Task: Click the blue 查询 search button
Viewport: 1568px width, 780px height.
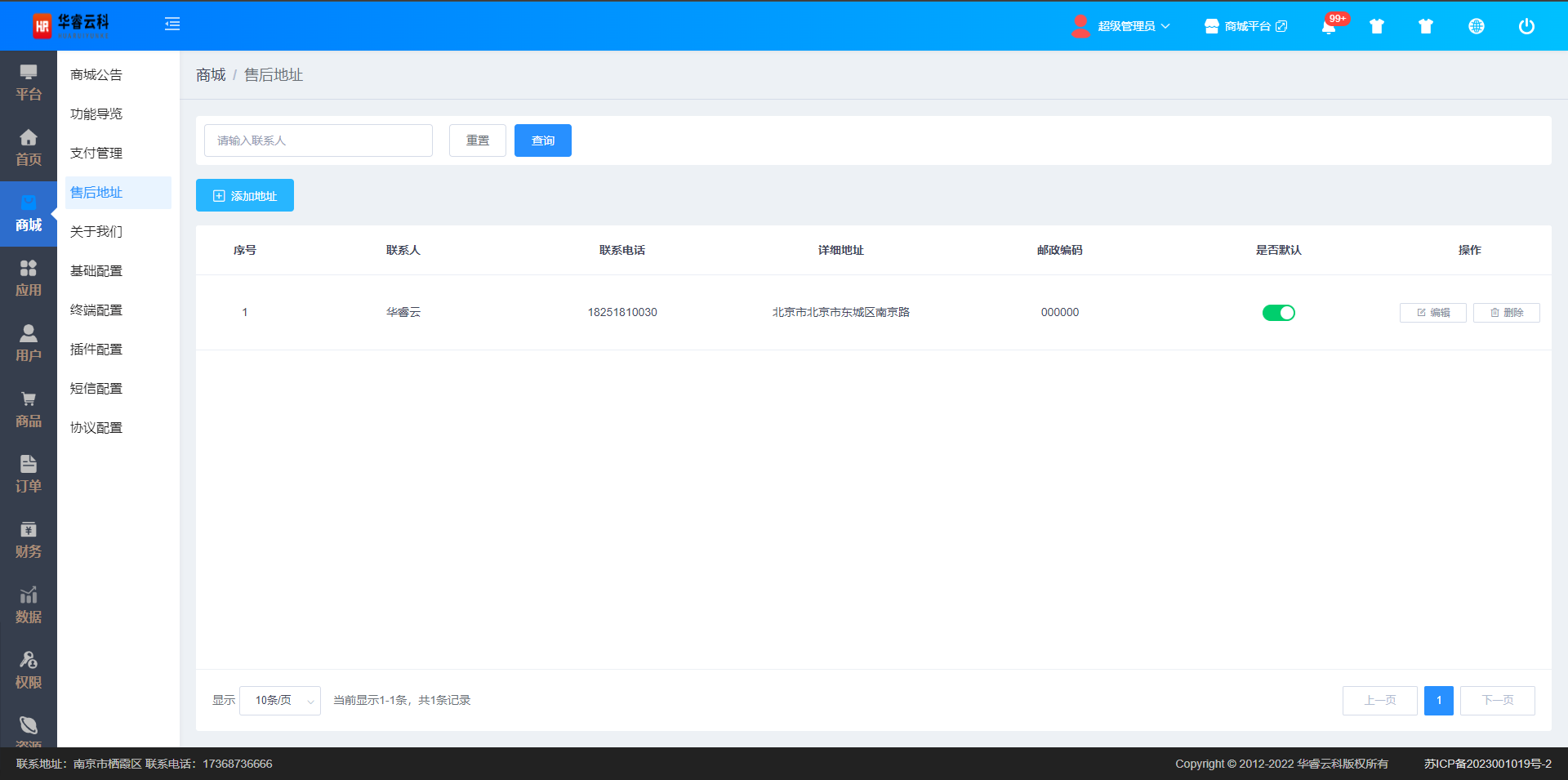Action: point(542,140)
